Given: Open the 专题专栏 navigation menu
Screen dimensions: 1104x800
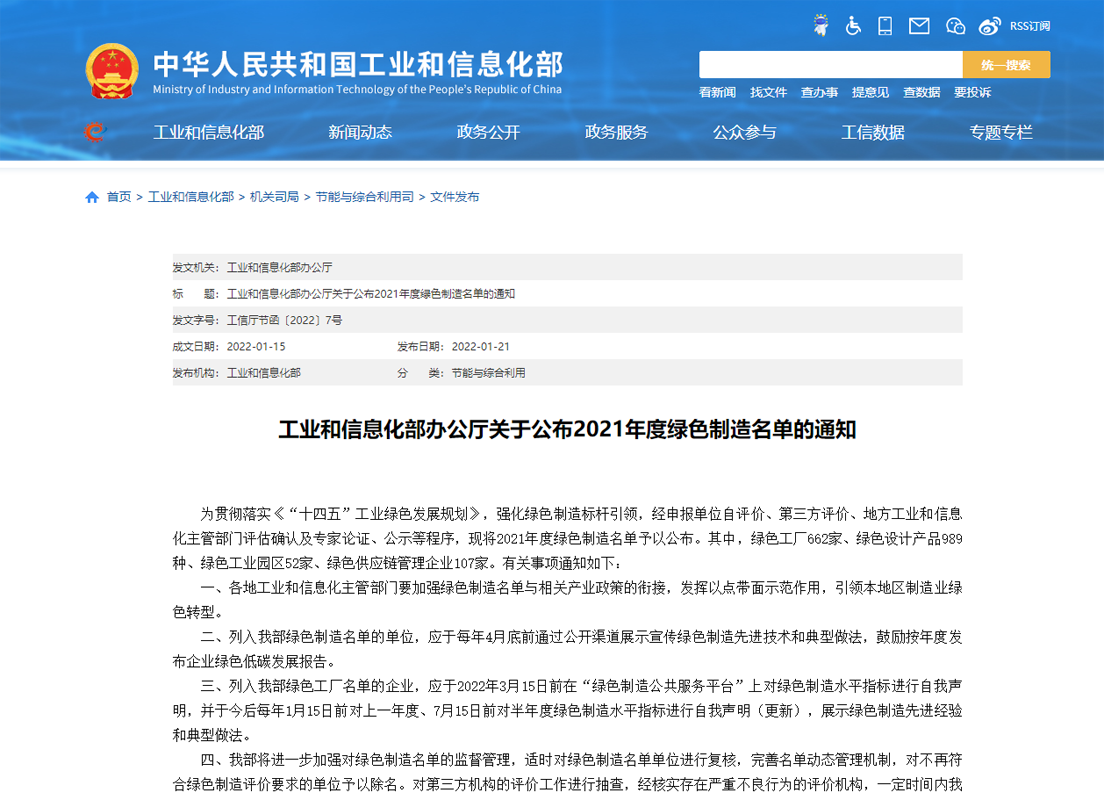Looking at the screenshot, I should (x=1000, y=132).
